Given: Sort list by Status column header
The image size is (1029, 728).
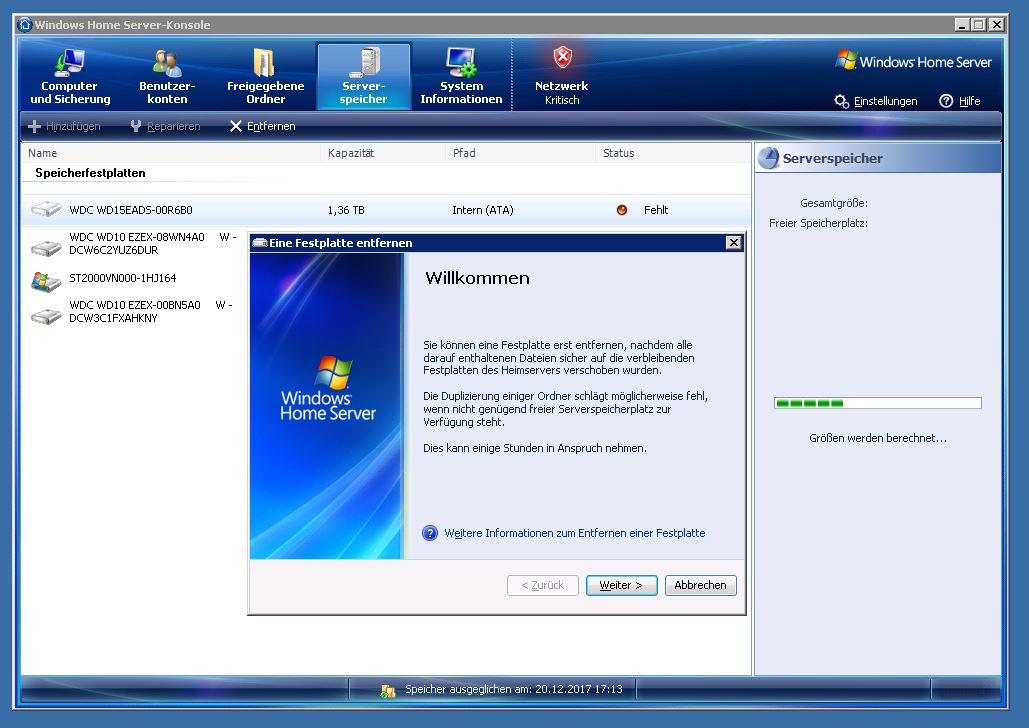Looking at the screenshot, I should click(619, 153).
